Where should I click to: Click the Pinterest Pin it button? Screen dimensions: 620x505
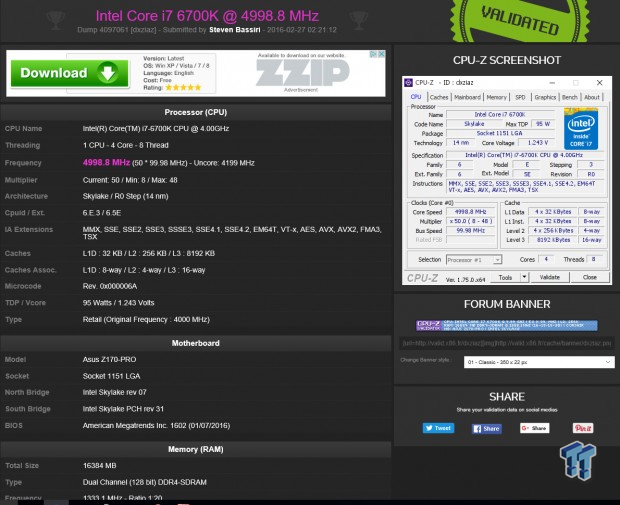pos(583,428)
